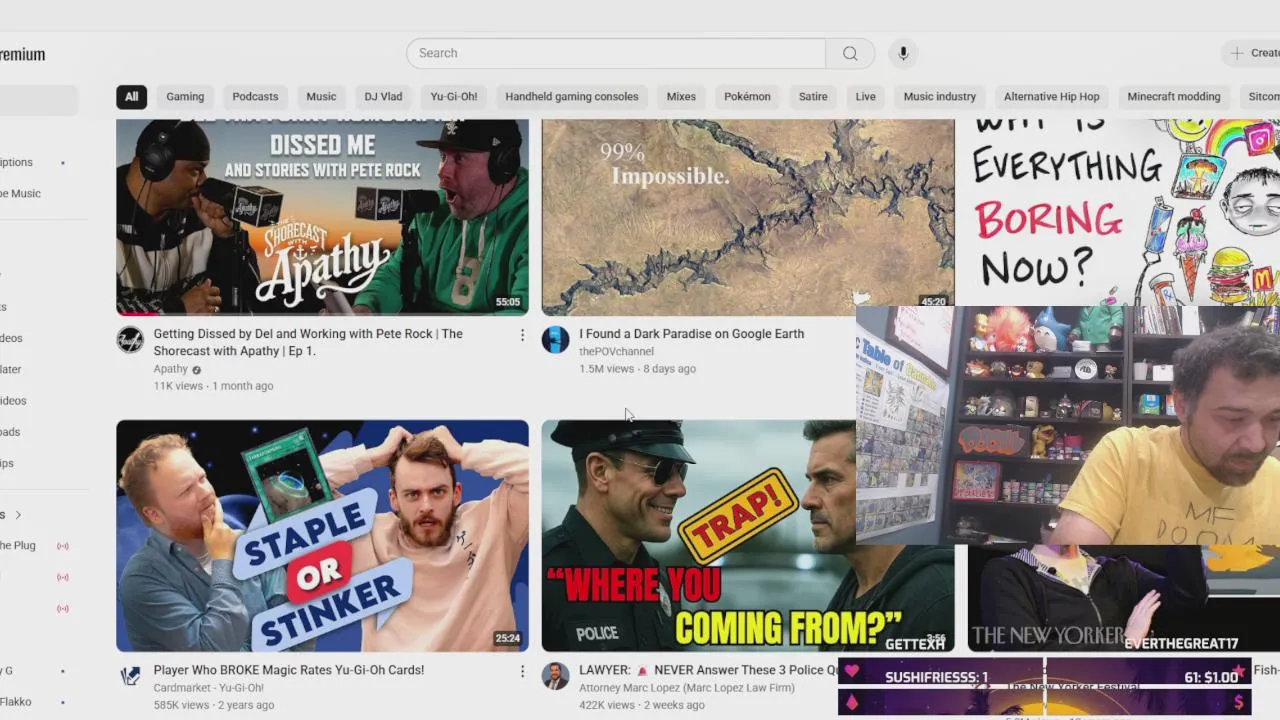The height and width of the screenshot is (720, 1280).
Task: Open the Getting Dissed by Del video title
Action: [x=308, y=342]
